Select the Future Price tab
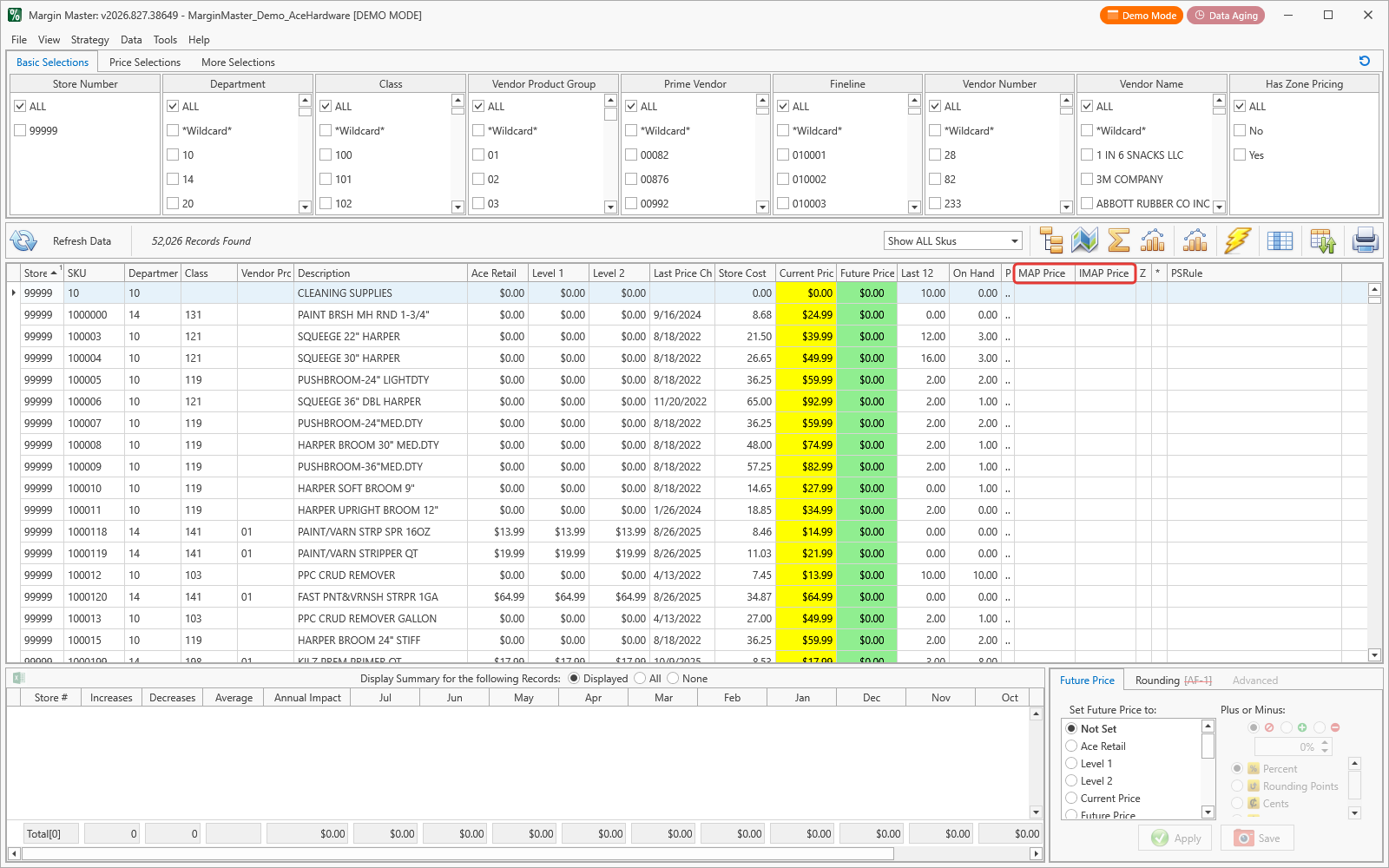 (x=1087, y=681)
